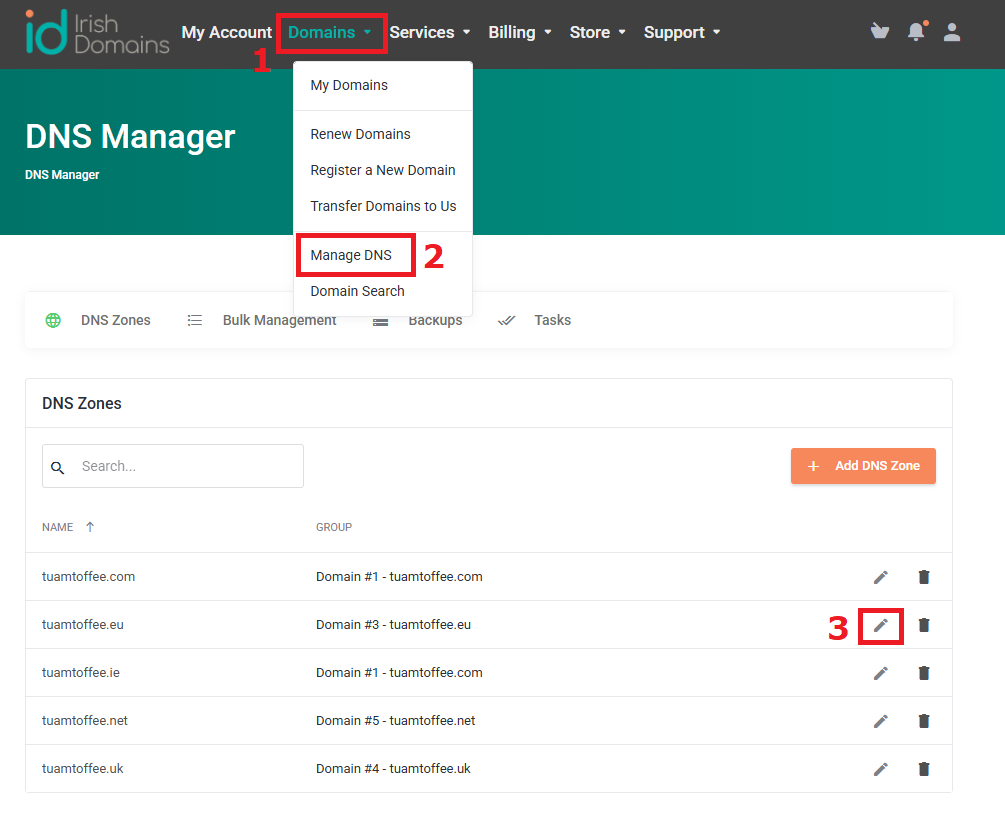The width and height of the screenshot is (1005, 818).
Task: Open the shopping basket icon
Action: 880,31
